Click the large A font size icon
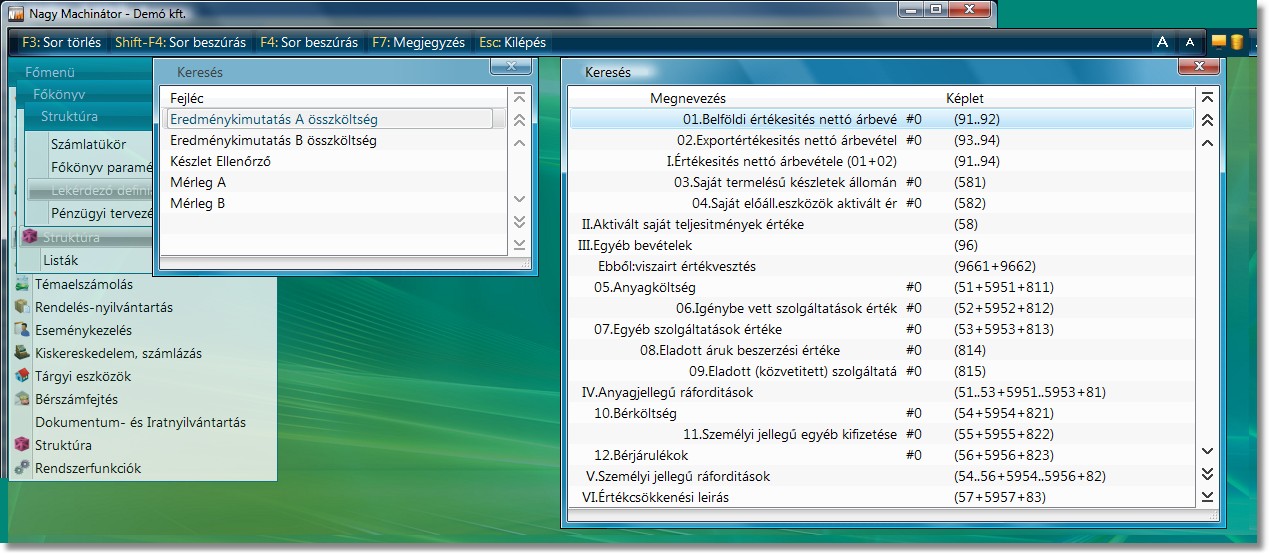Screen dimensions: 1269x555 point(1162,42)
